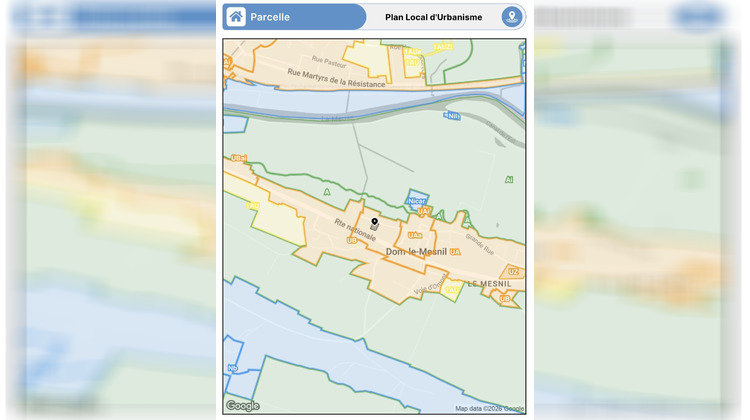Click the Rue Pasteur street label

(329, 61)
